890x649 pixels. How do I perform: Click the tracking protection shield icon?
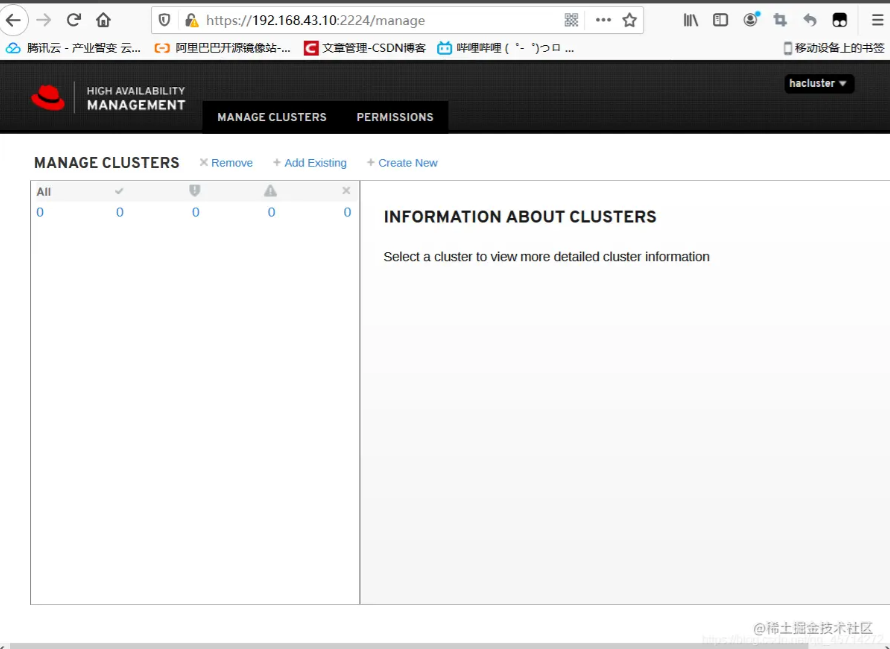tap(164, 20)
